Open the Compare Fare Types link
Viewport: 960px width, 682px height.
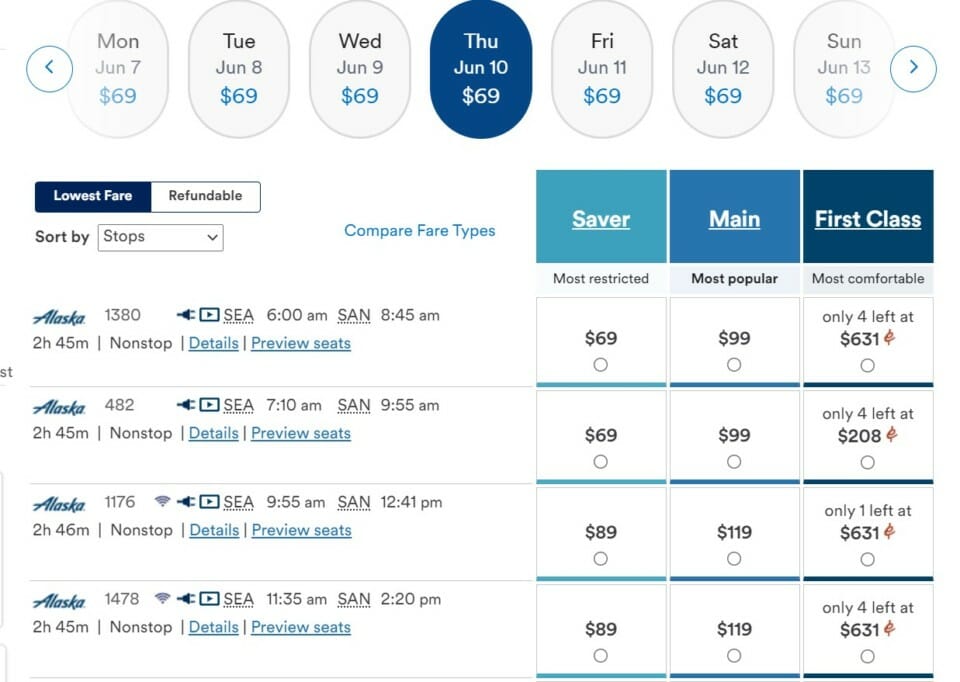point(419,230)
